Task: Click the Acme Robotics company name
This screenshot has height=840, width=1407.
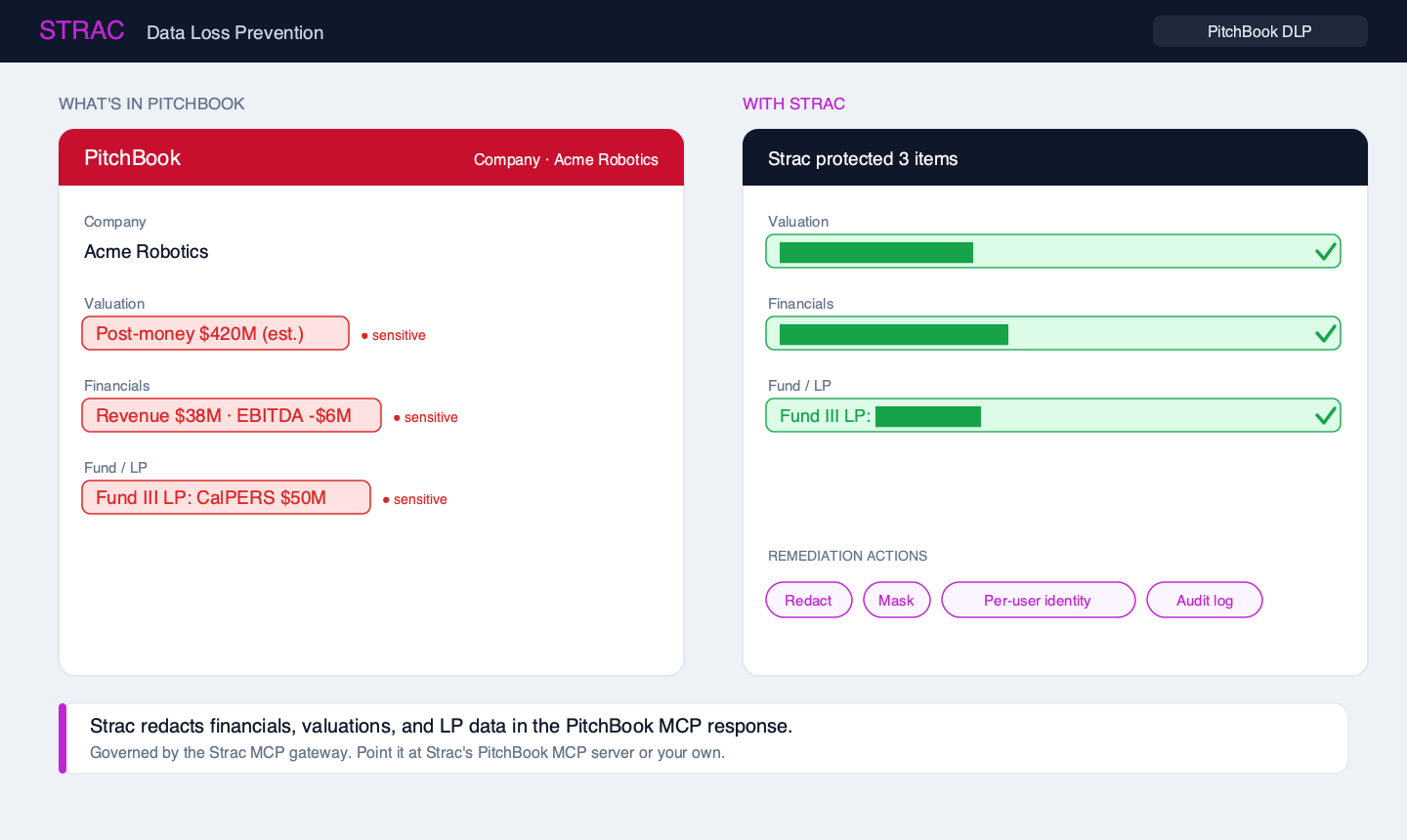Action: click(x=147, y=251)
